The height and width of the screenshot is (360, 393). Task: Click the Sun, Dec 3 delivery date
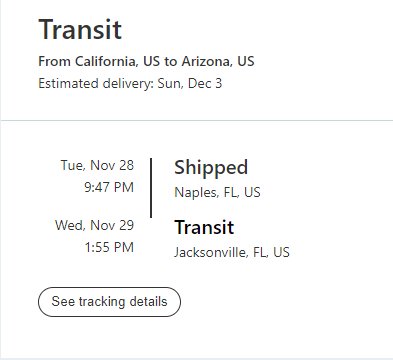pos(190,83)
